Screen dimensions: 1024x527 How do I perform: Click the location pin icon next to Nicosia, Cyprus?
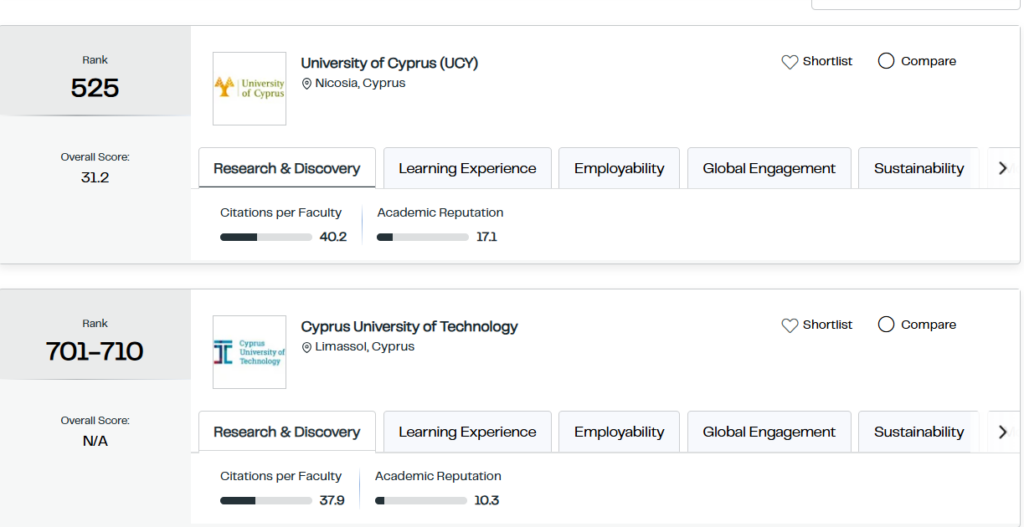click(x=306, y=84)
